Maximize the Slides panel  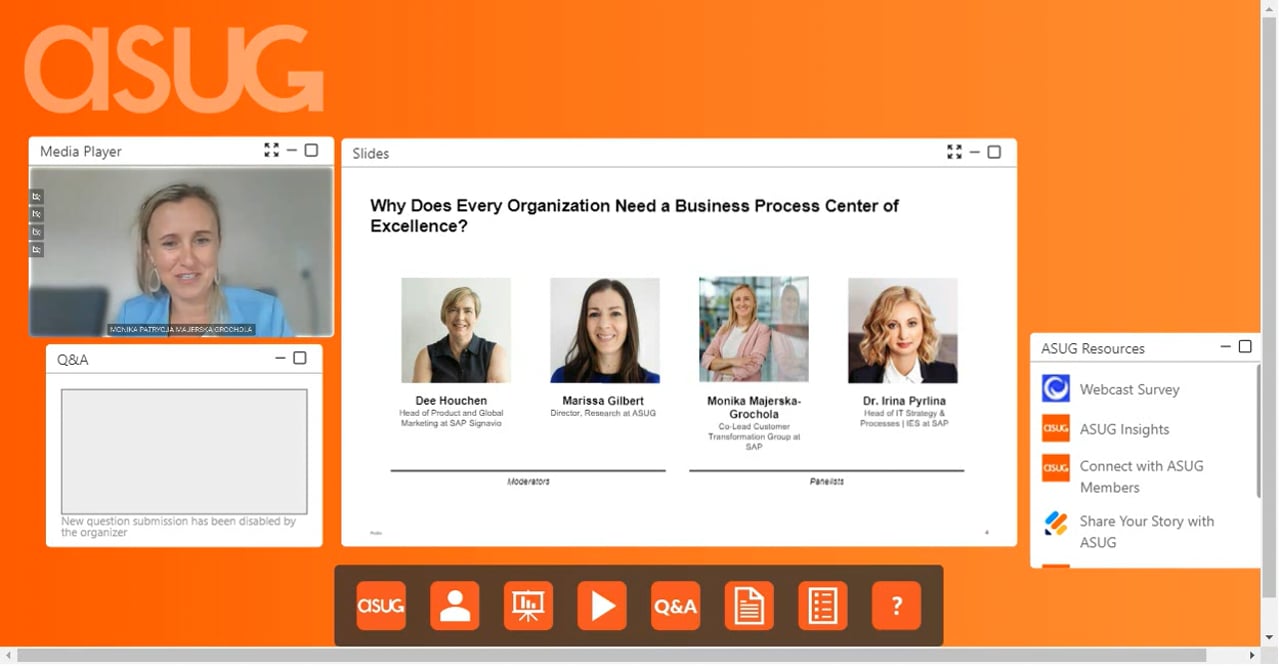994,152
